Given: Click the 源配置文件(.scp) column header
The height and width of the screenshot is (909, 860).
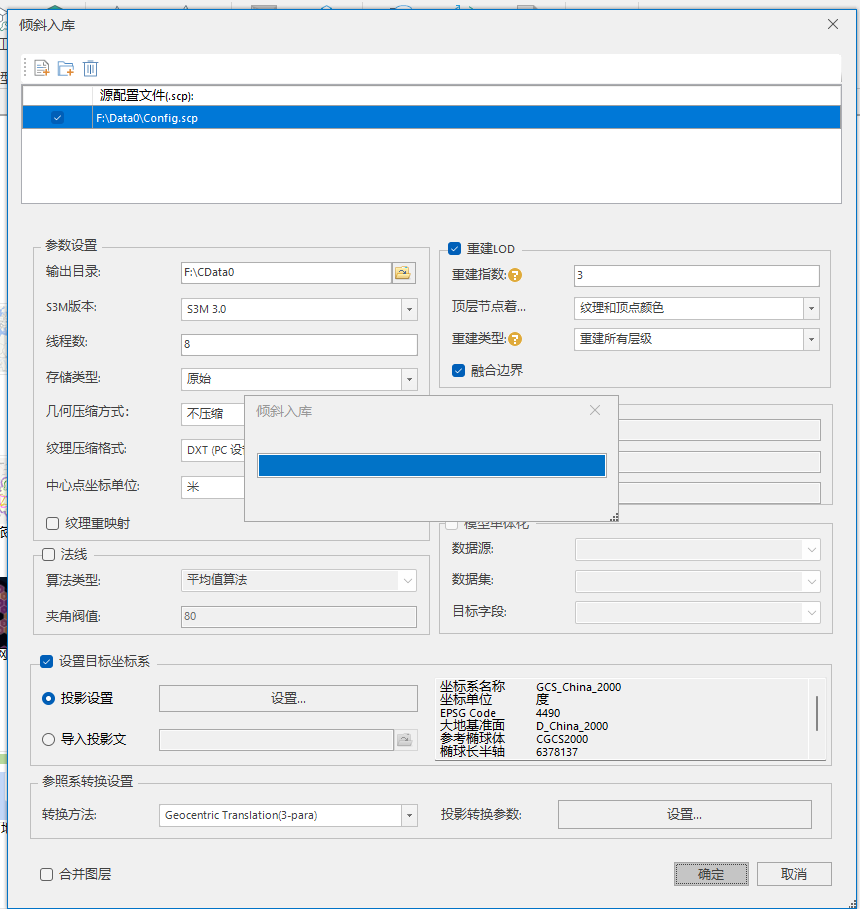Looking at the screenshot, I should 147,95.
